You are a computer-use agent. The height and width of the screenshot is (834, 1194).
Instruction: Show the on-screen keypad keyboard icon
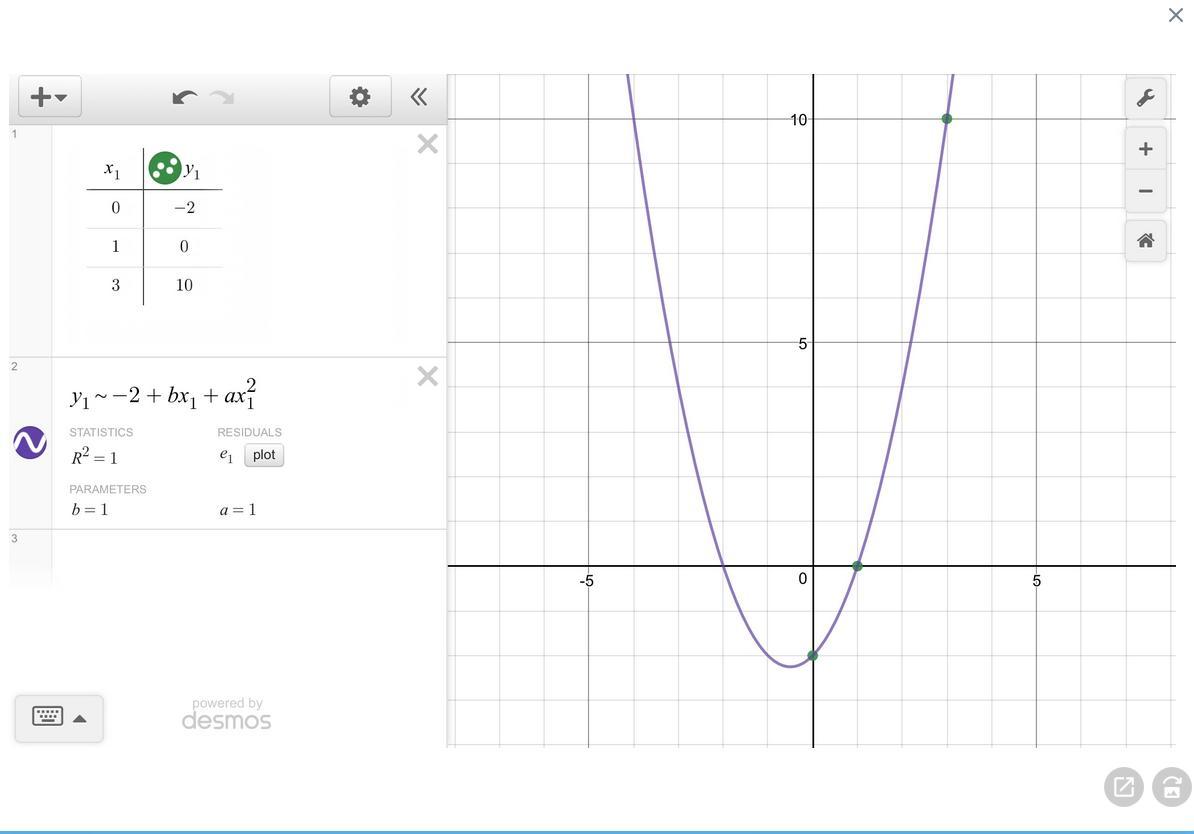click(x=48, y=717)
